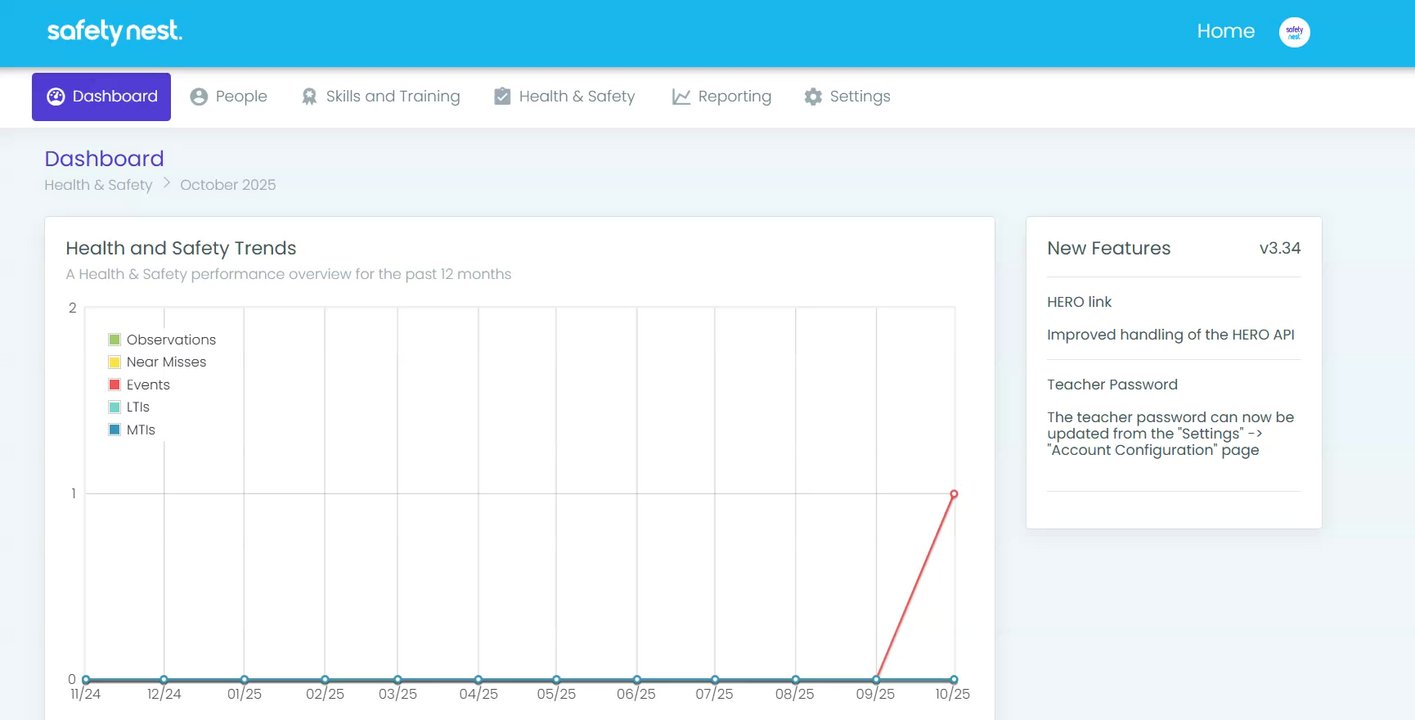Open the Reporting menu
This screenshot has width=1415, height=720.
pyautogui.click(x=734, y=97)
